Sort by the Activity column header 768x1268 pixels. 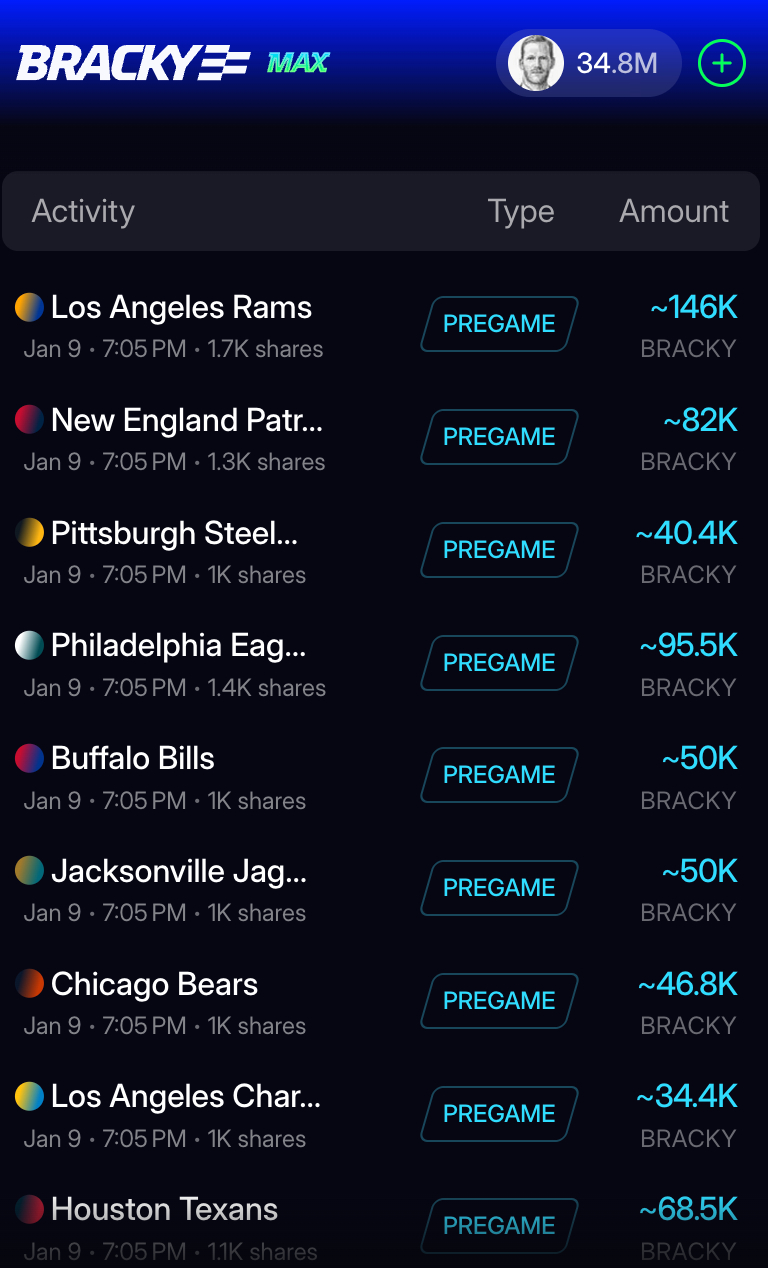click(83, 211)
